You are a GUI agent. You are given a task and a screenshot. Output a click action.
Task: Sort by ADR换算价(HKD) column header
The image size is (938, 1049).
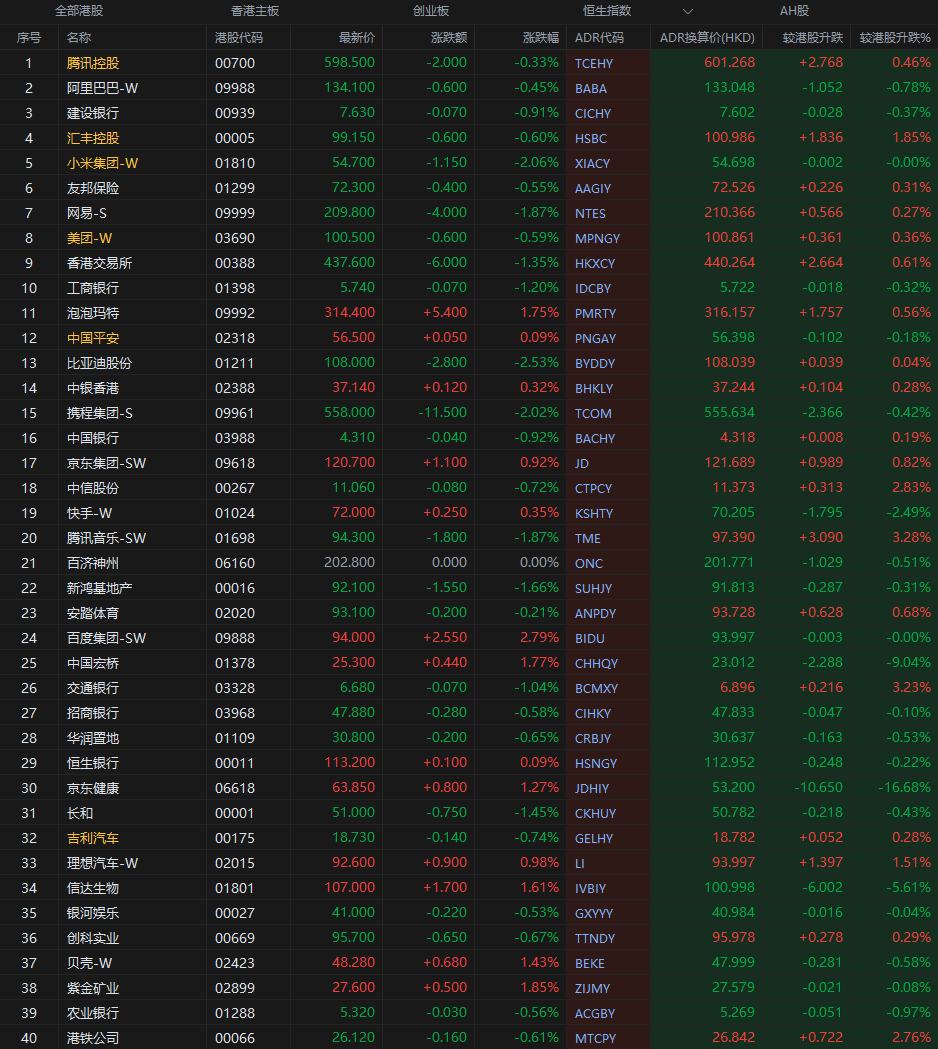707,37
